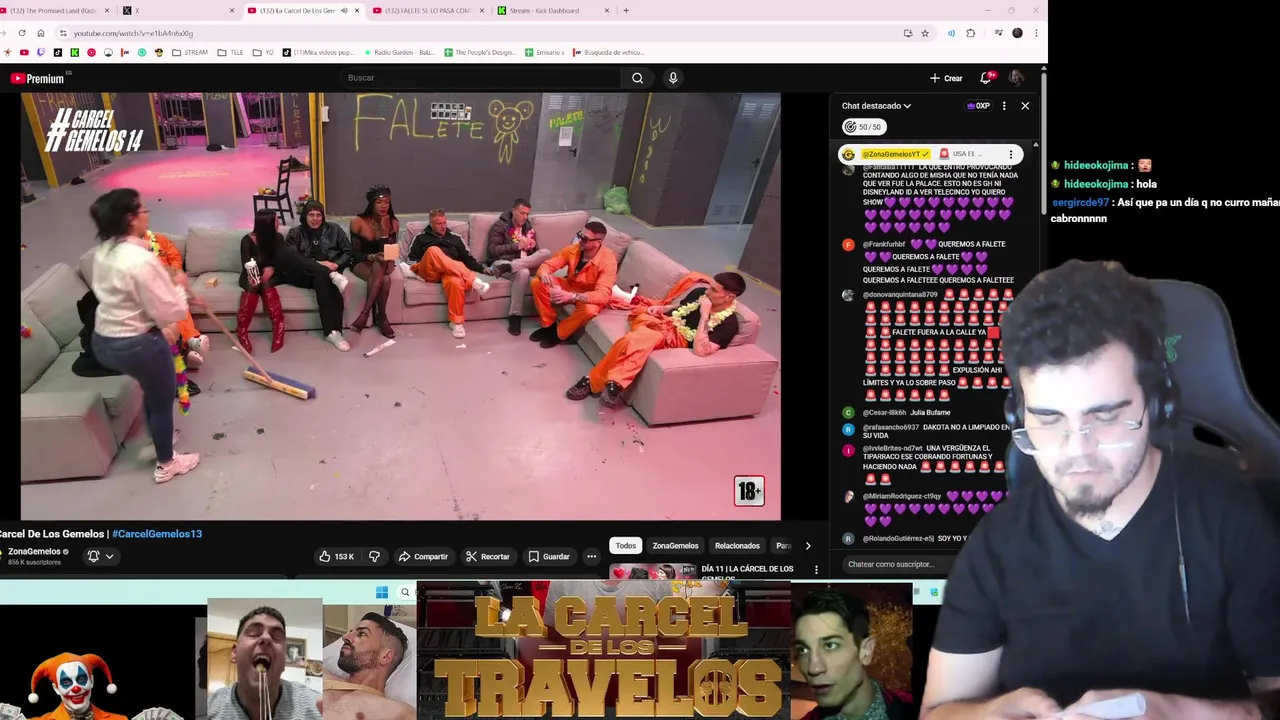Select the ZonaGemelos filter chip
This screenshot has width=1280, height=720.
coord(675,546)
